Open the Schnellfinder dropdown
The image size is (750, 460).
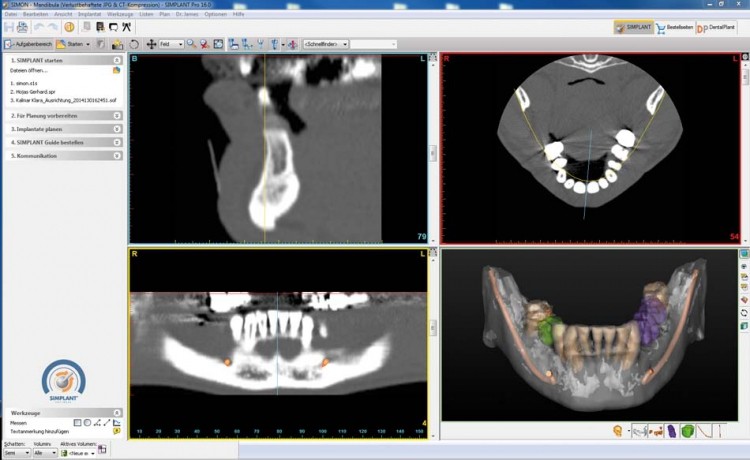coord(325,44)
